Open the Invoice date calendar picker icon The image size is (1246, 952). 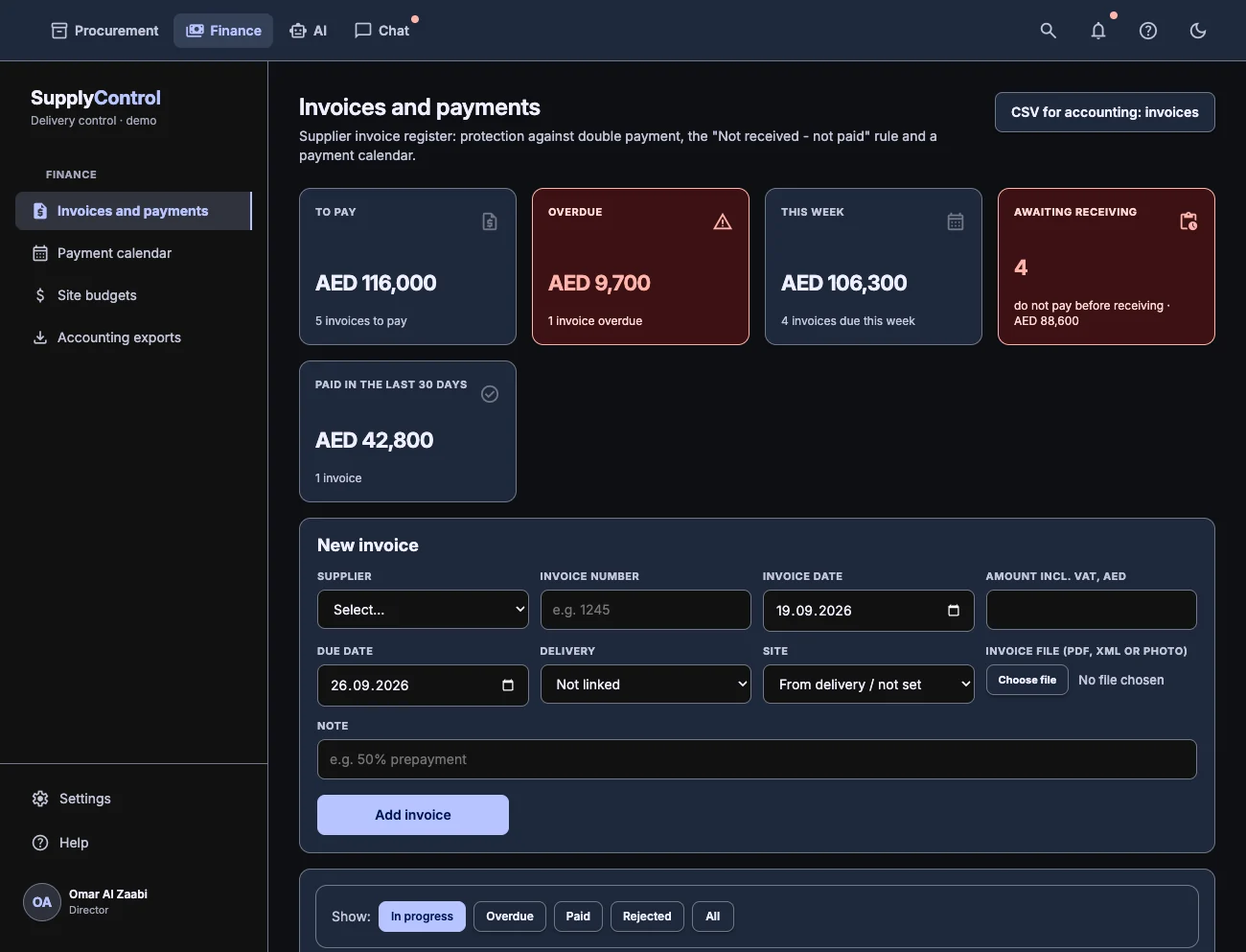(954, 611)
